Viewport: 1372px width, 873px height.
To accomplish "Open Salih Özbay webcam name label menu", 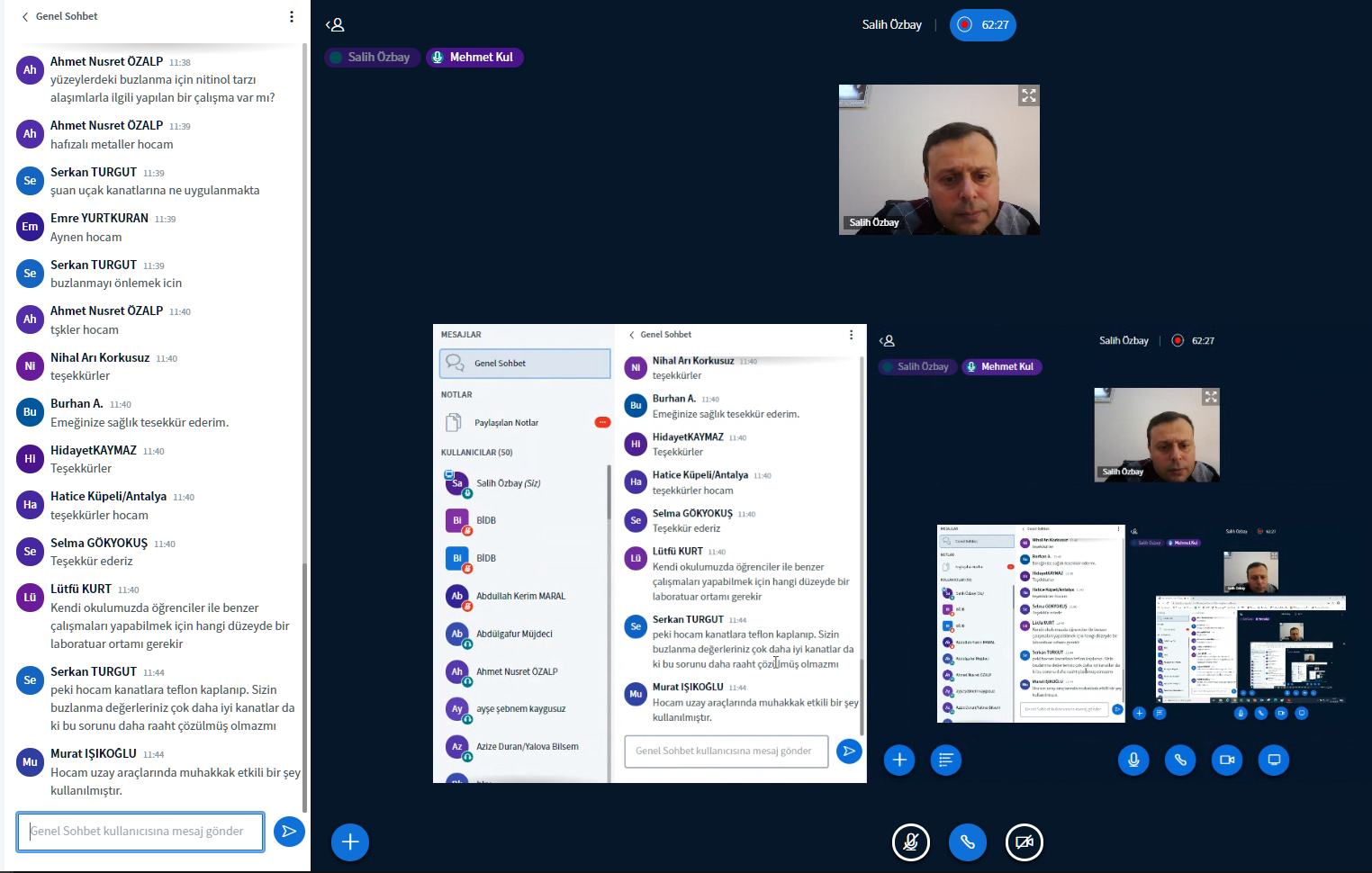I will click(x=873, y=222).
